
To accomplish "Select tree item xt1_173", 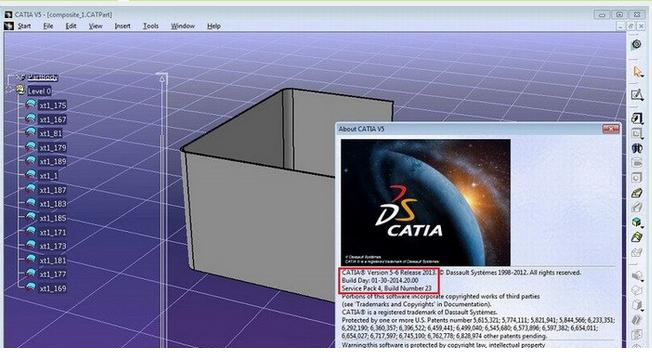I will [x=53, y=246].
